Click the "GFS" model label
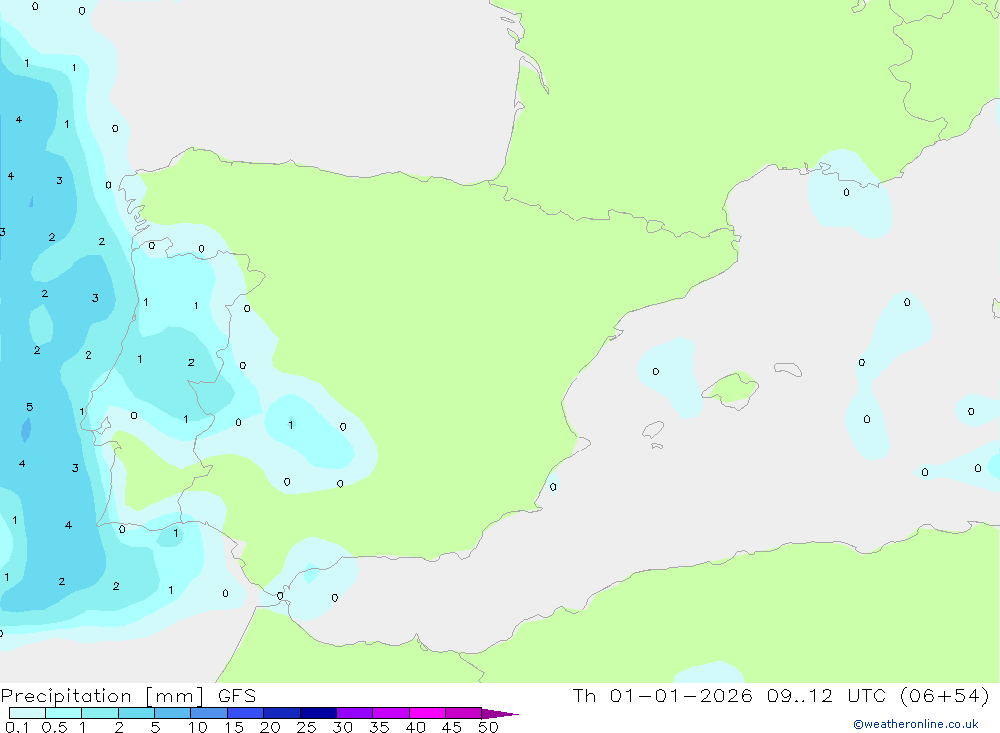 237,696
